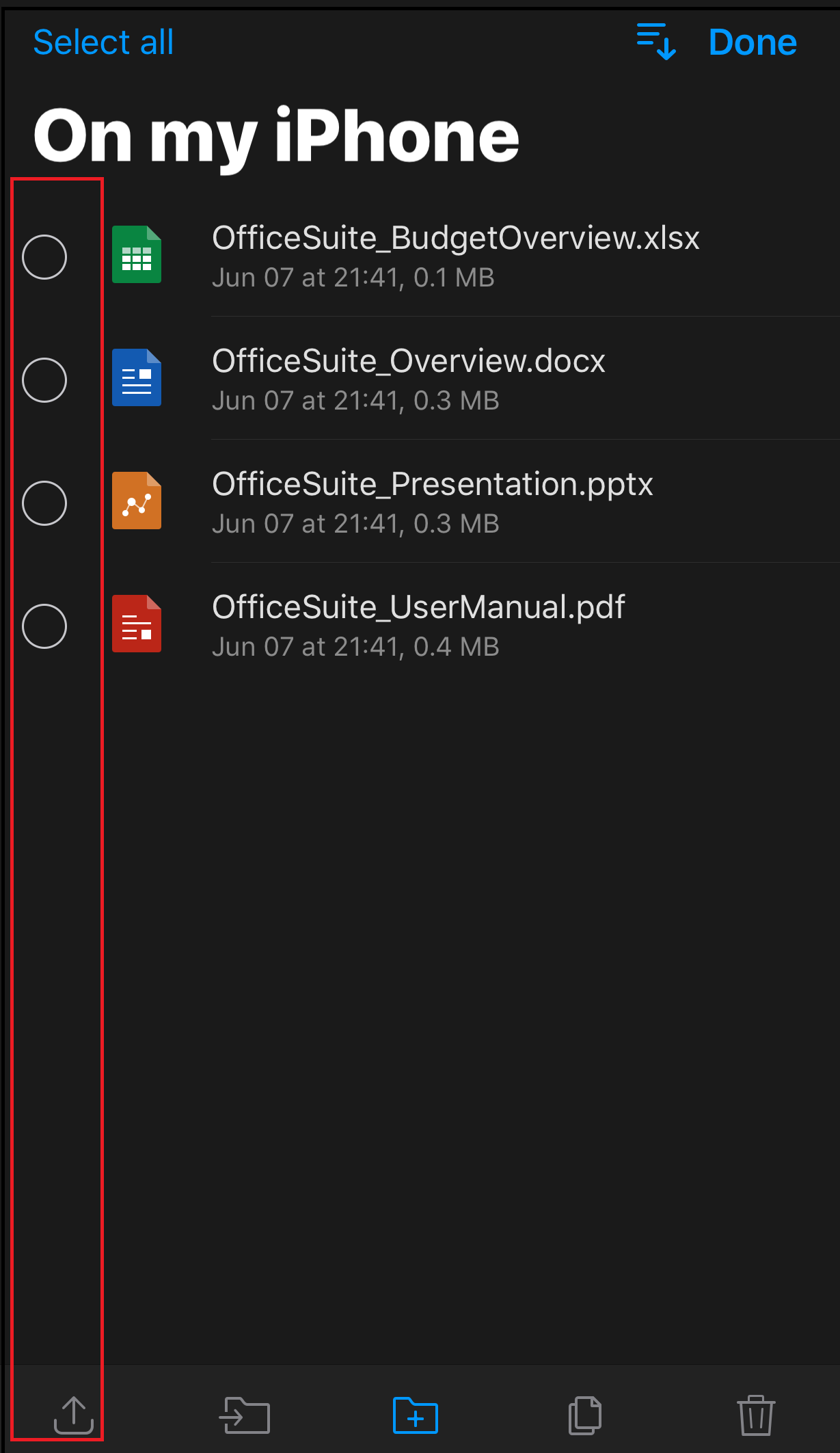Choose the OfficeSuite_Overview.docx file name
The height and width of the screenshot is (1453, 840).
[x=409, y=361]
